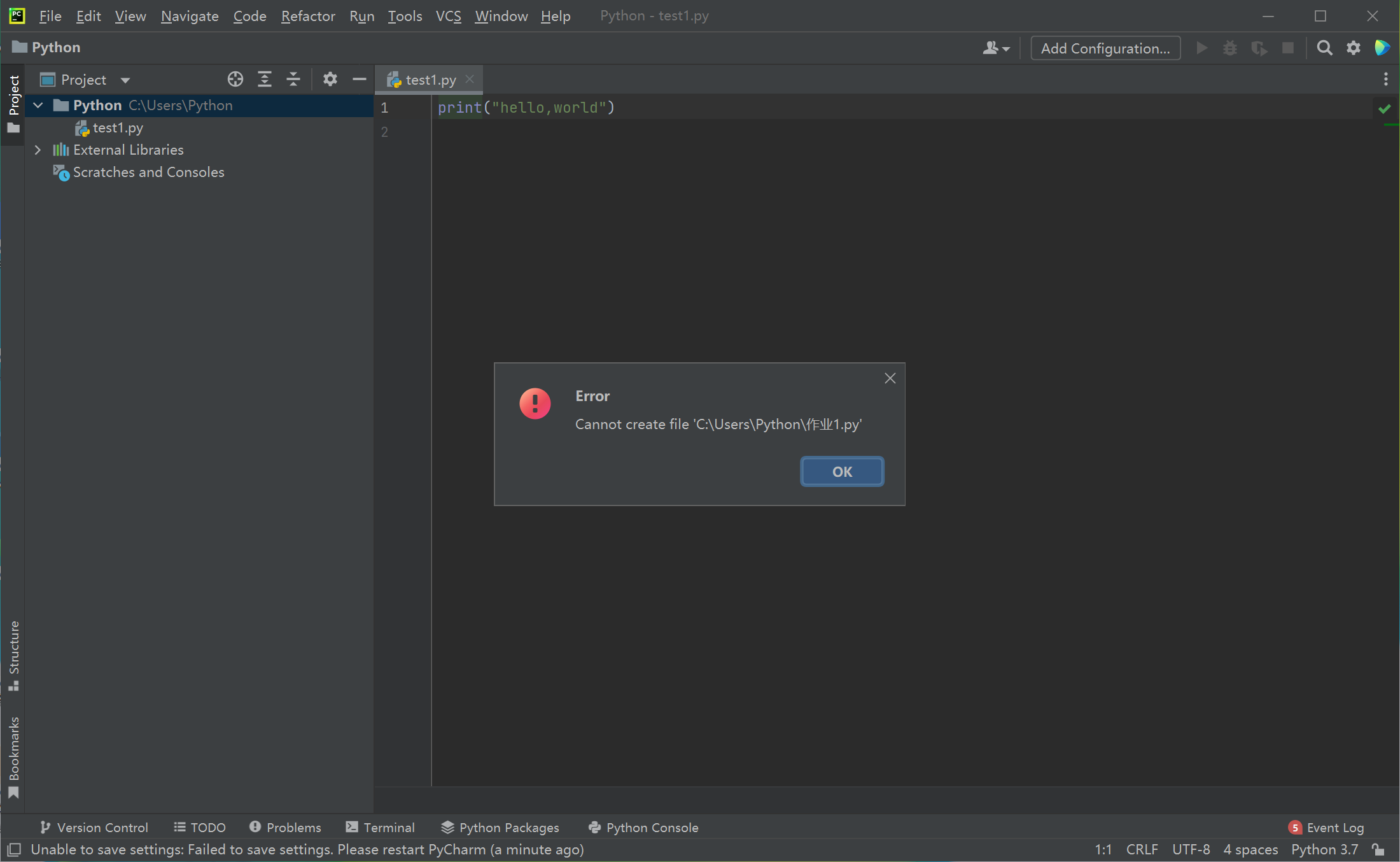This screenshot has width=1400, height=862.
Task: Open the Terminal tool window
Action: 380,827
